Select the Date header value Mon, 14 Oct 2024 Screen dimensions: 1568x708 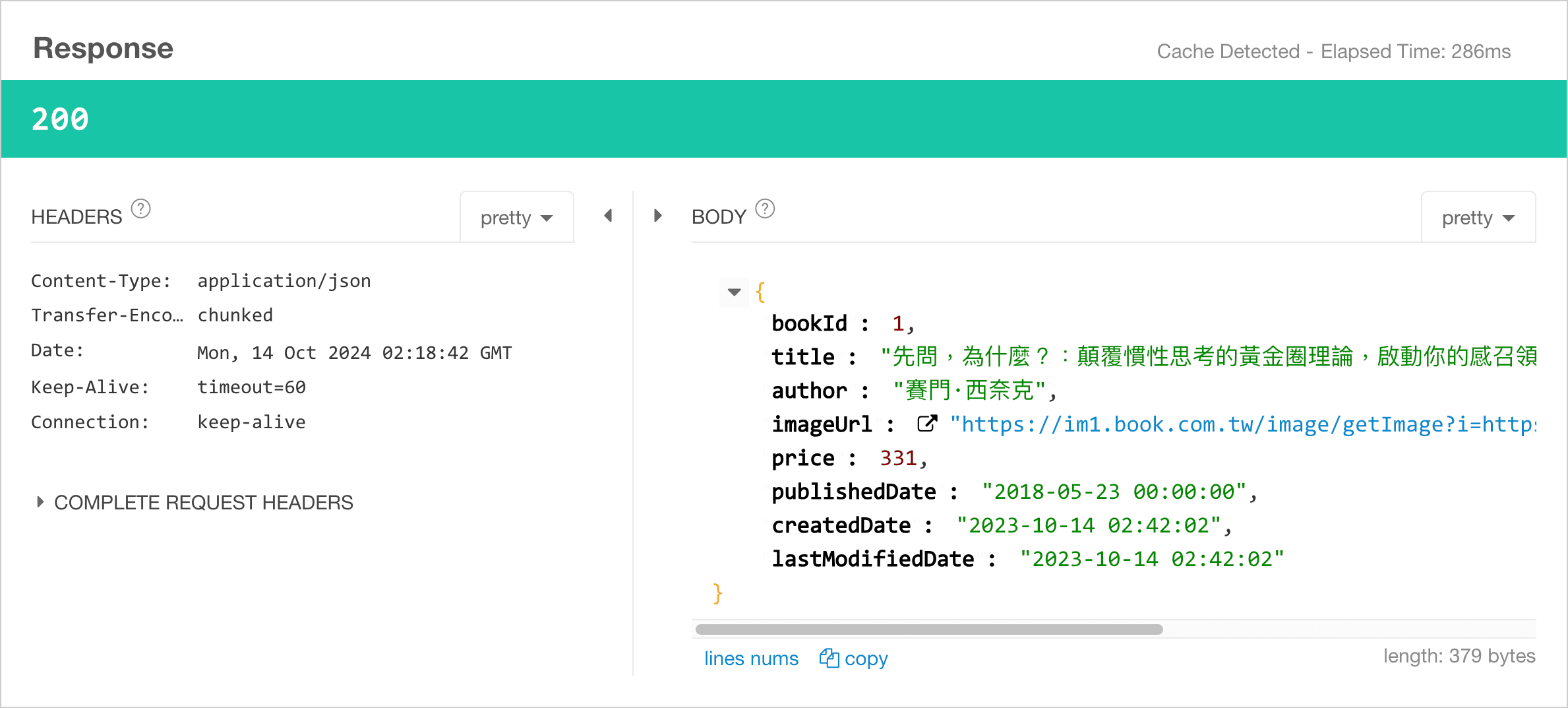[x=355, y=353]
